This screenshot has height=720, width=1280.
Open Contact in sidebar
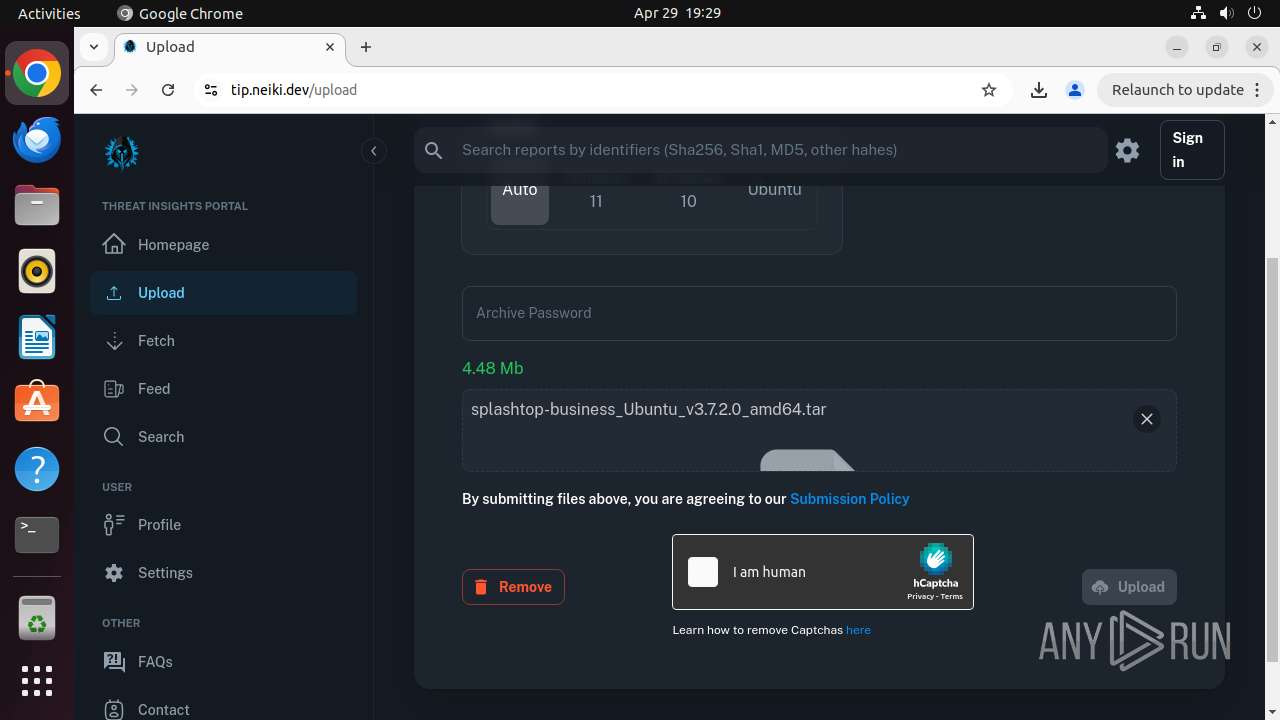(223, 709)
